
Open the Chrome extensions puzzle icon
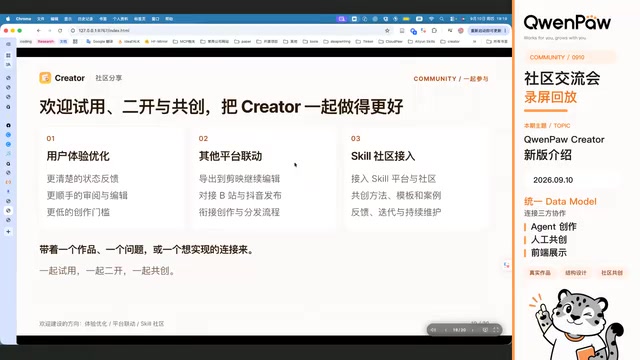pyautogui.click(x=434, y=31)
